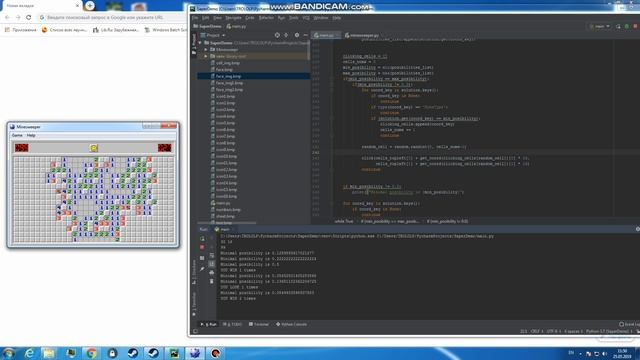Open the run configuration dropdown
The width and height of the screenshot is (640, 360).
pos(600,26)
